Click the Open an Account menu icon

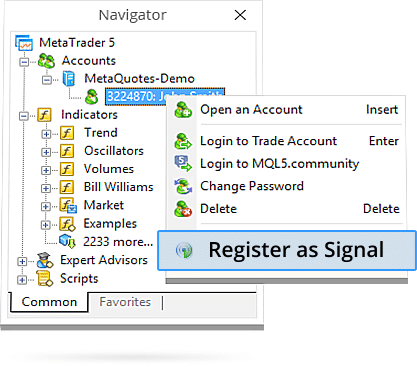coord(183,110)
